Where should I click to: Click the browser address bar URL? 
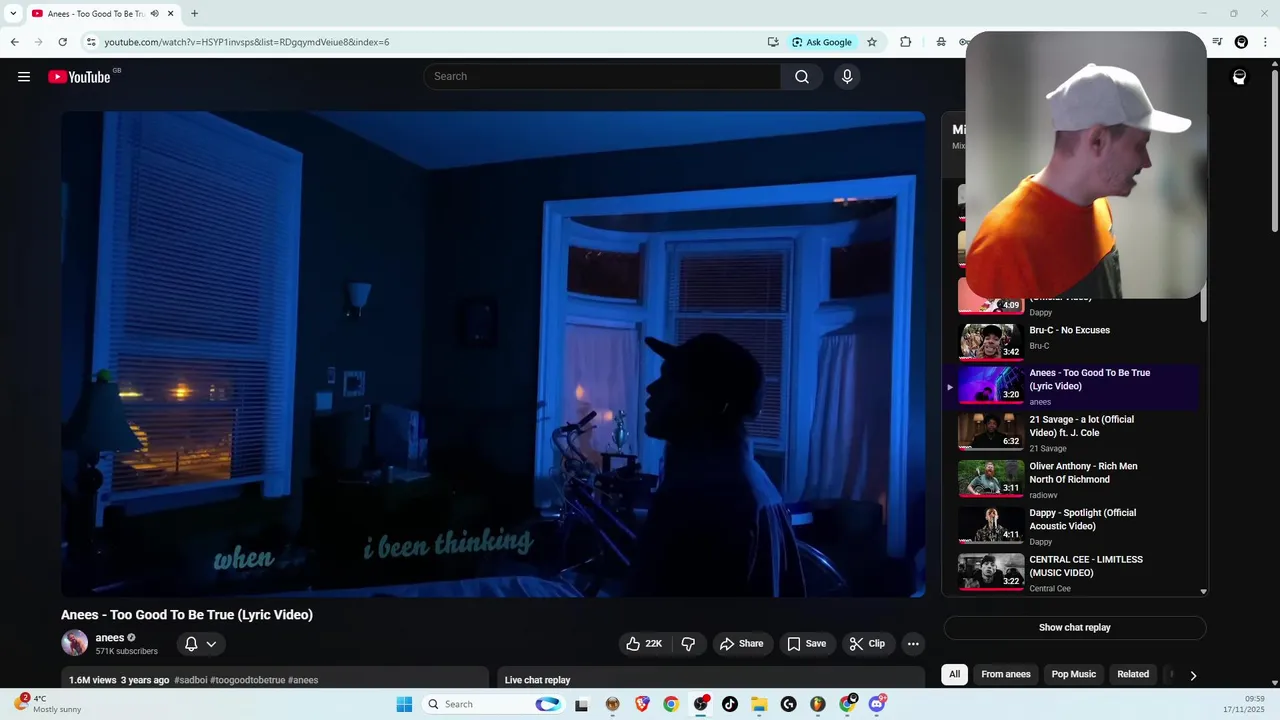point(247,42)
